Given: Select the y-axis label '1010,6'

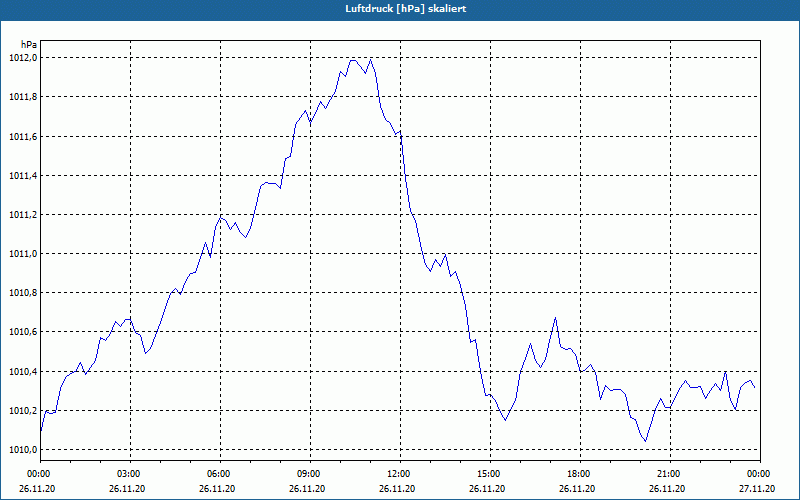Looking at the screenshot, I should click(23, 332).
